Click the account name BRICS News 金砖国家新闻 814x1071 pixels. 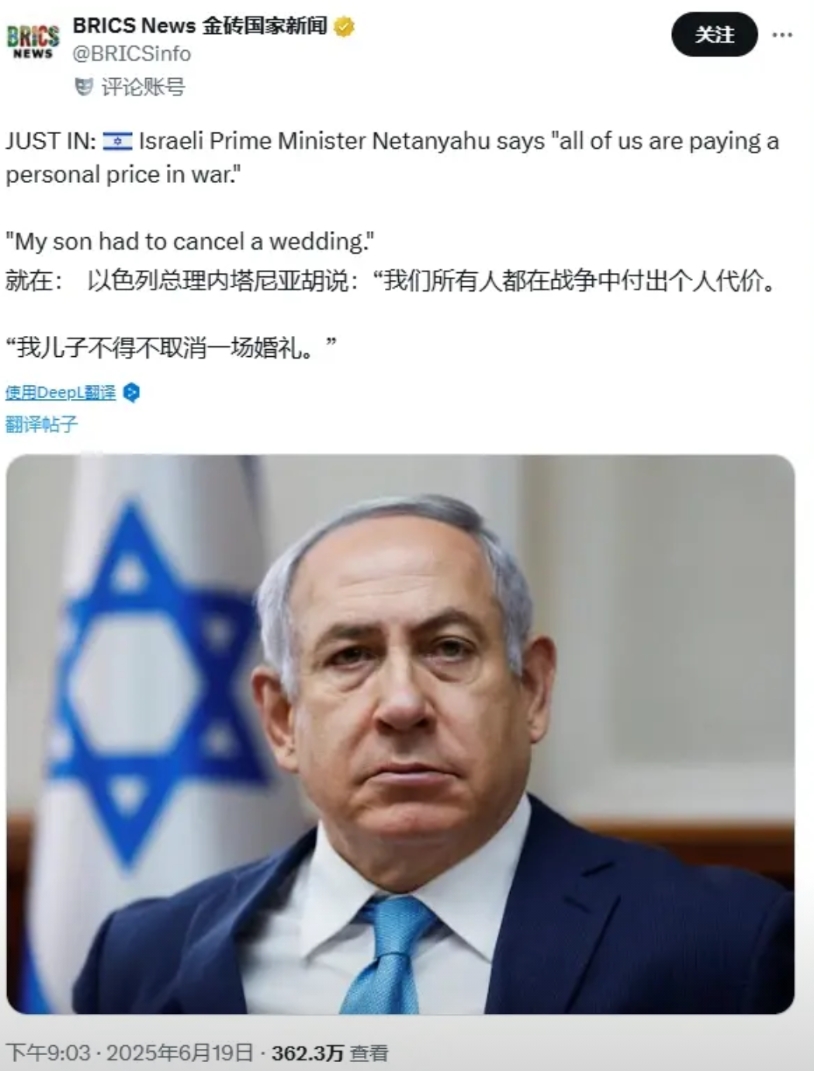coord(200,26)
